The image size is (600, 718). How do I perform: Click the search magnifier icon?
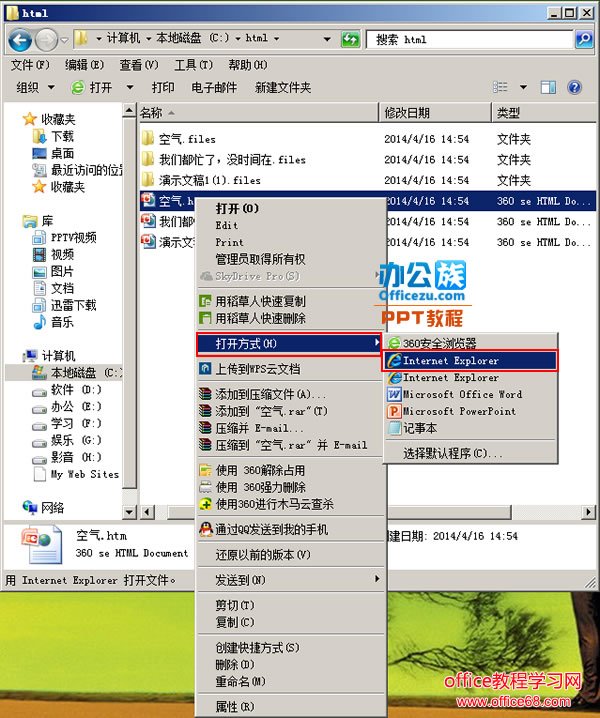coord(584,39)
